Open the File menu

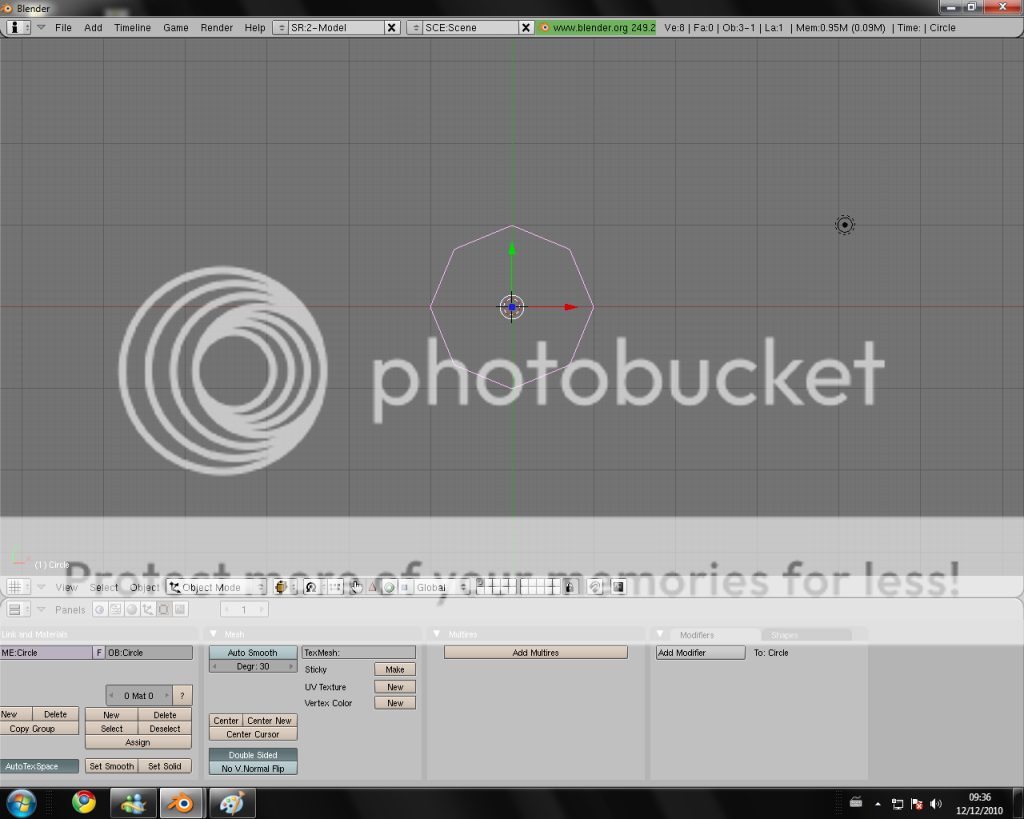(63, 27)
